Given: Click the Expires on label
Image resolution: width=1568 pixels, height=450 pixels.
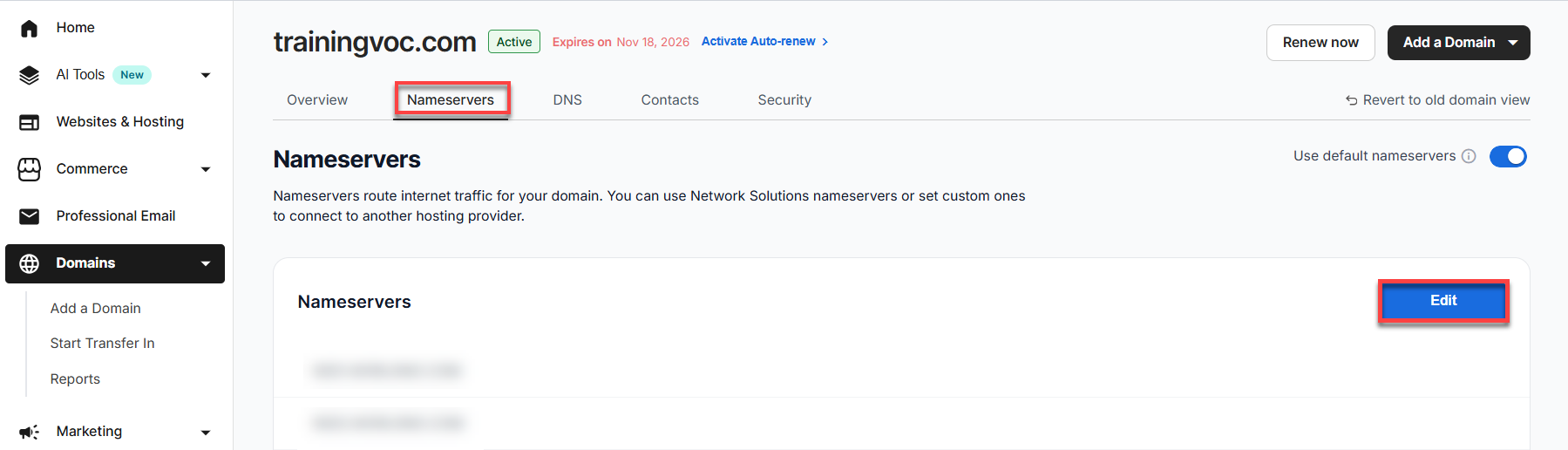Looking at the screenshot, I should pyautogui.click(x=582, y=42).
